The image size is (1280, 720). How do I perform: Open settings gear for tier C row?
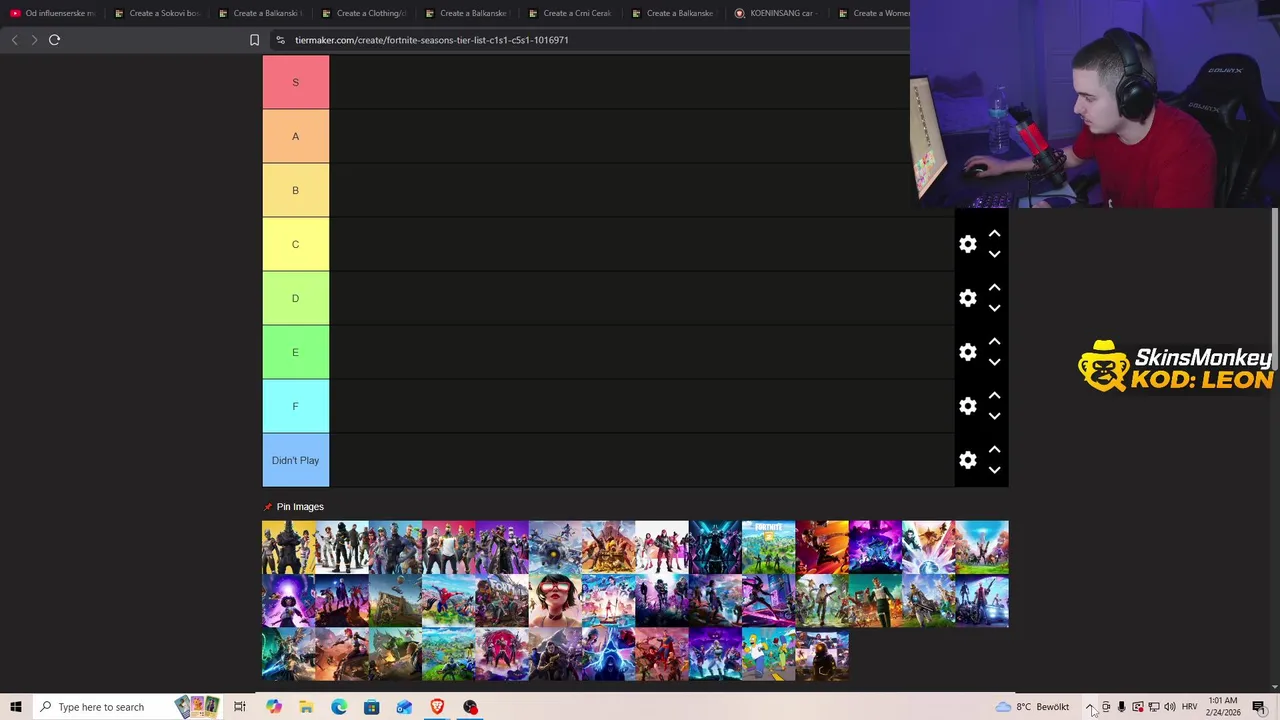[968, 244]
